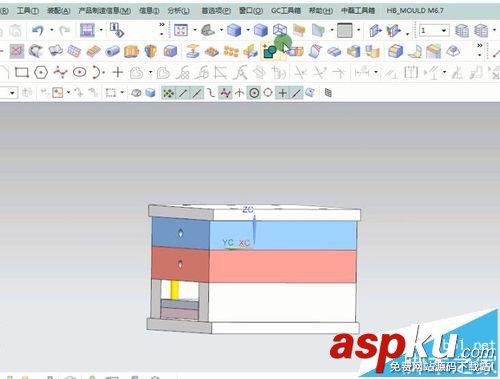Open the GC工具箱 menu
The image size is (500, 379).
coord(286,11)
